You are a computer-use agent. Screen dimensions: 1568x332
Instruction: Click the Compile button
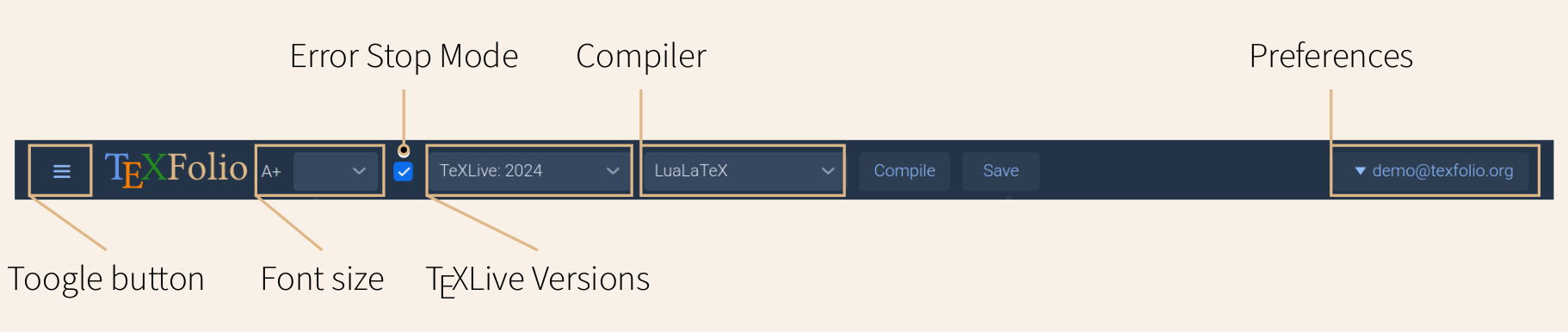point(904,171)
